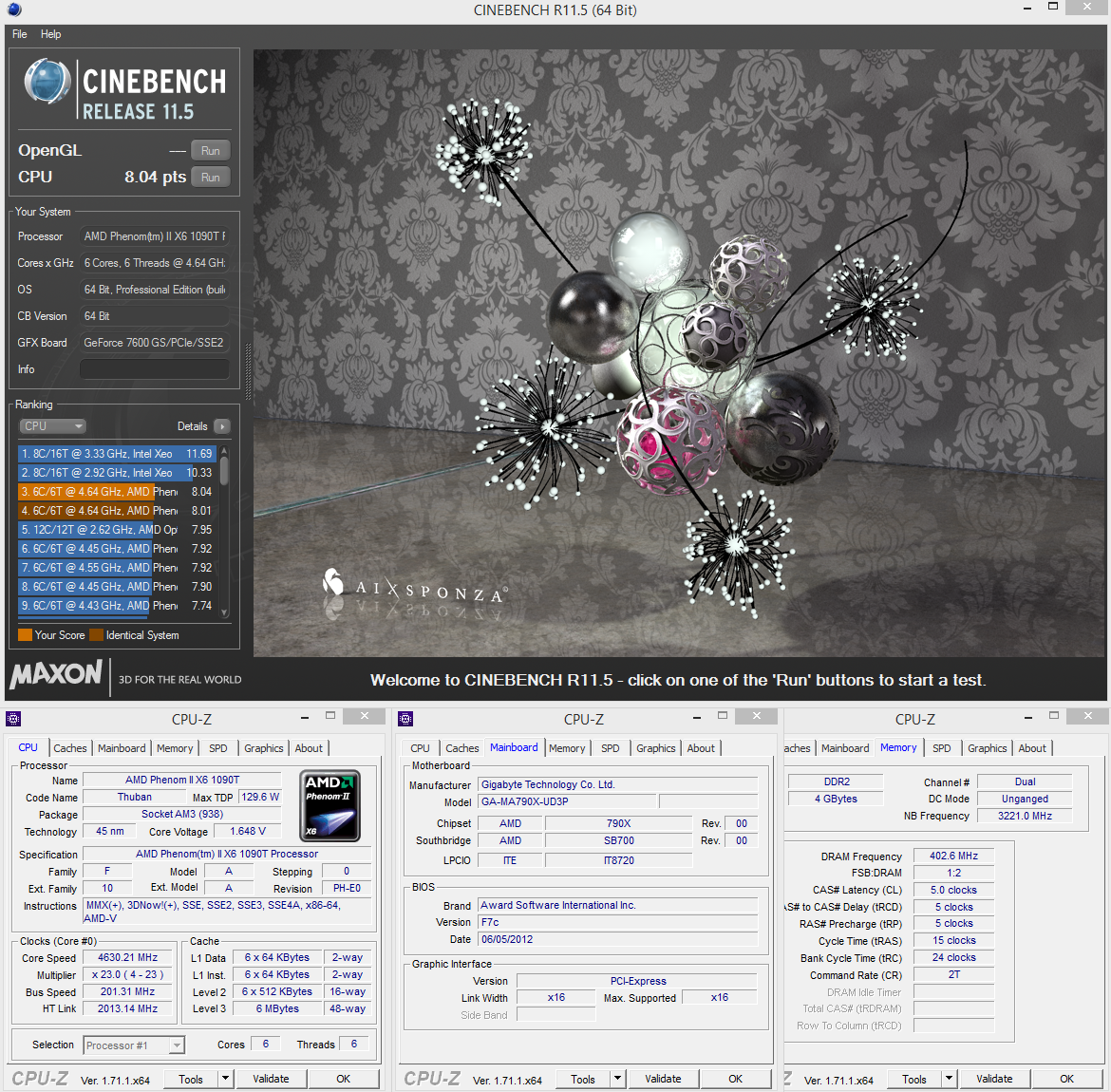Click the Info input field
This screenshot has height=1092, width=1111.
point(155,369)
